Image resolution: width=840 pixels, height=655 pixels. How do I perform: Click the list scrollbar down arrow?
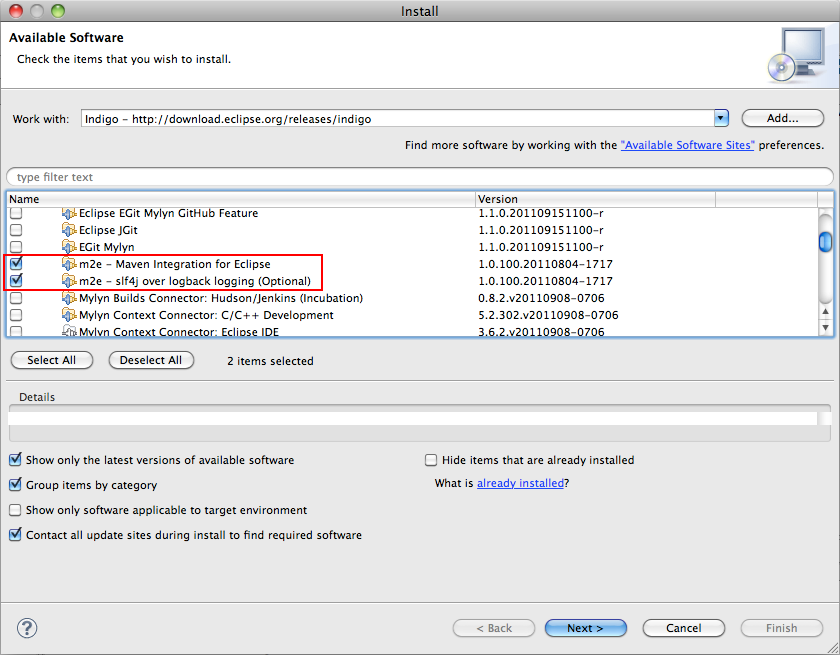coord(826,327)
